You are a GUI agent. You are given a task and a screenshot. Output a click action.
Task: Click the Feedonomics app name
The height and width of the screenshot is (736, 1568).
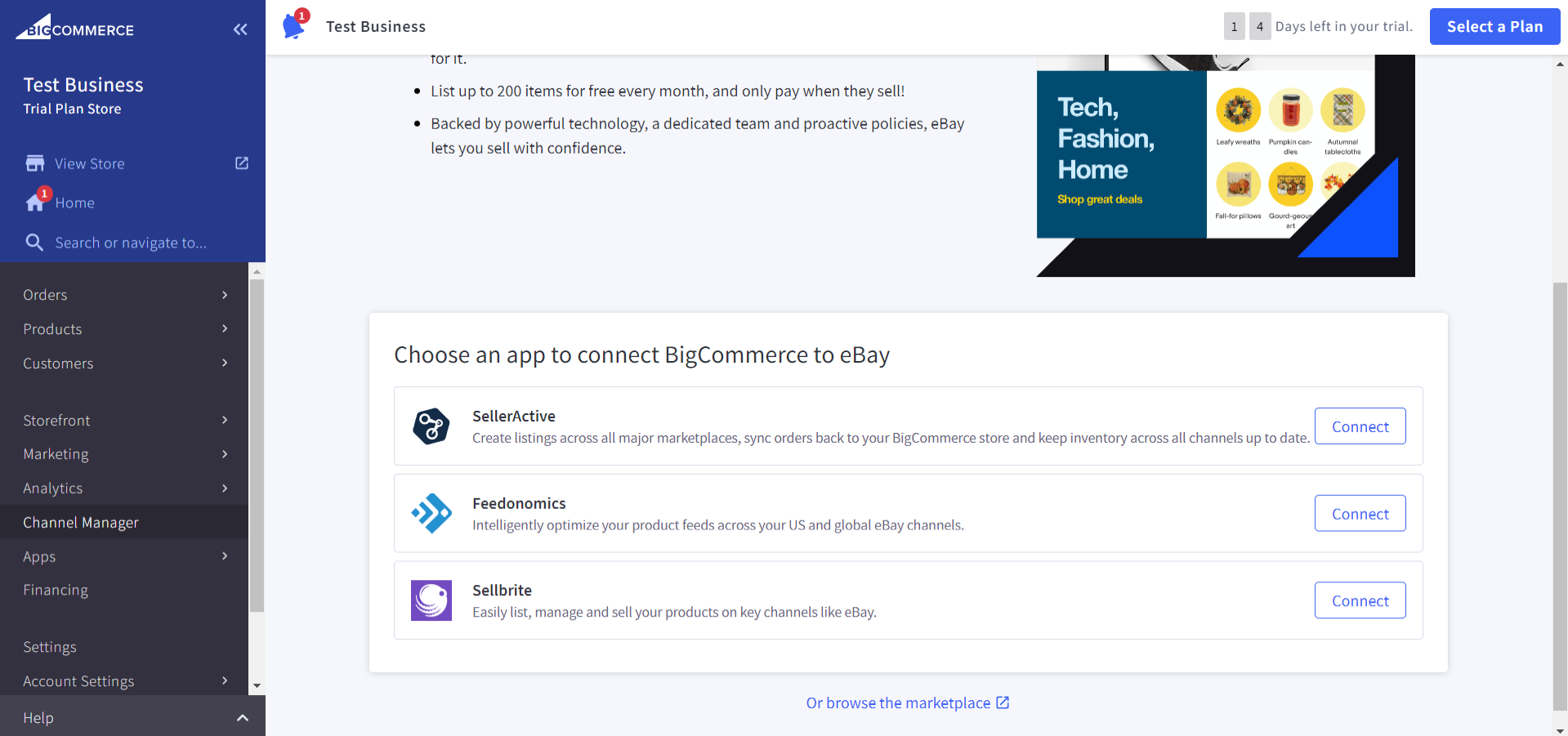coord(519,503)
